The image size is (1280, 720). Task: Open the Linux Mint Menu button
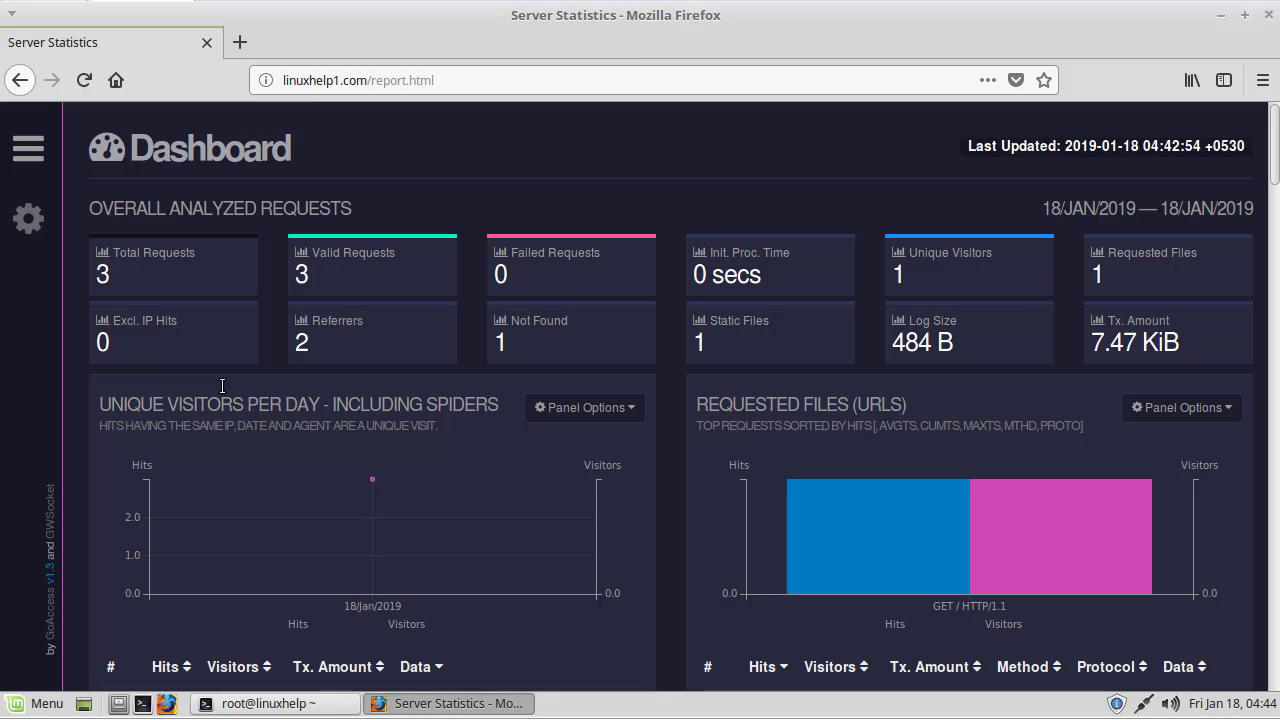point(35,703)
